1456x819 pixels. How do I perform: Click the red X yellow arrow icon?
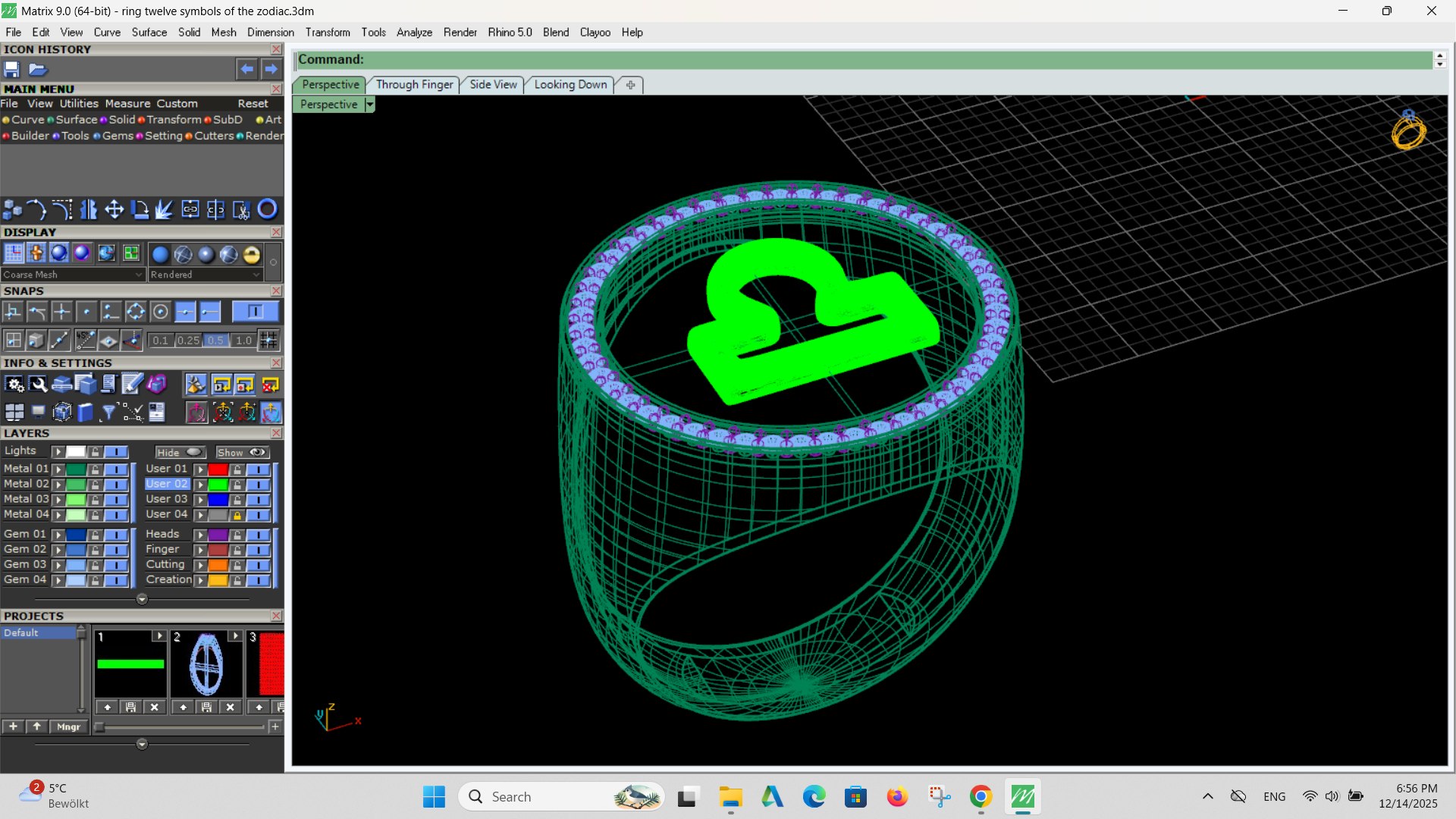pyautogui.click(x=271, y=385)
